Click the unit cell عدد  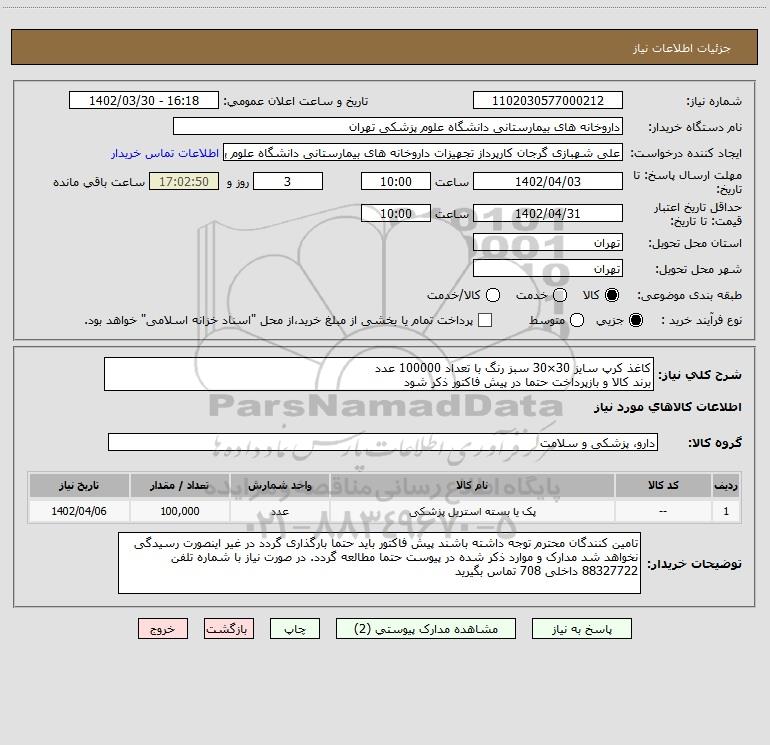coord(279,511)
